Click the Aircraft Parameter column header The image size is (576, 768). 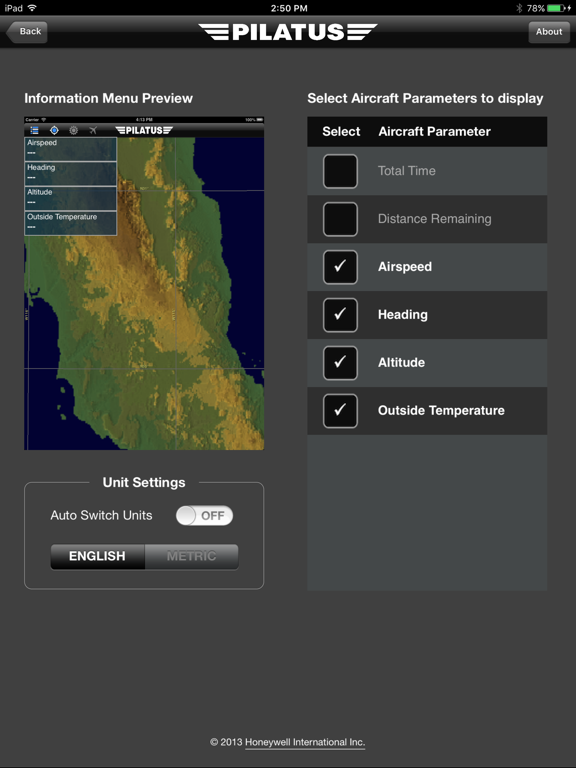coord(434,131)
